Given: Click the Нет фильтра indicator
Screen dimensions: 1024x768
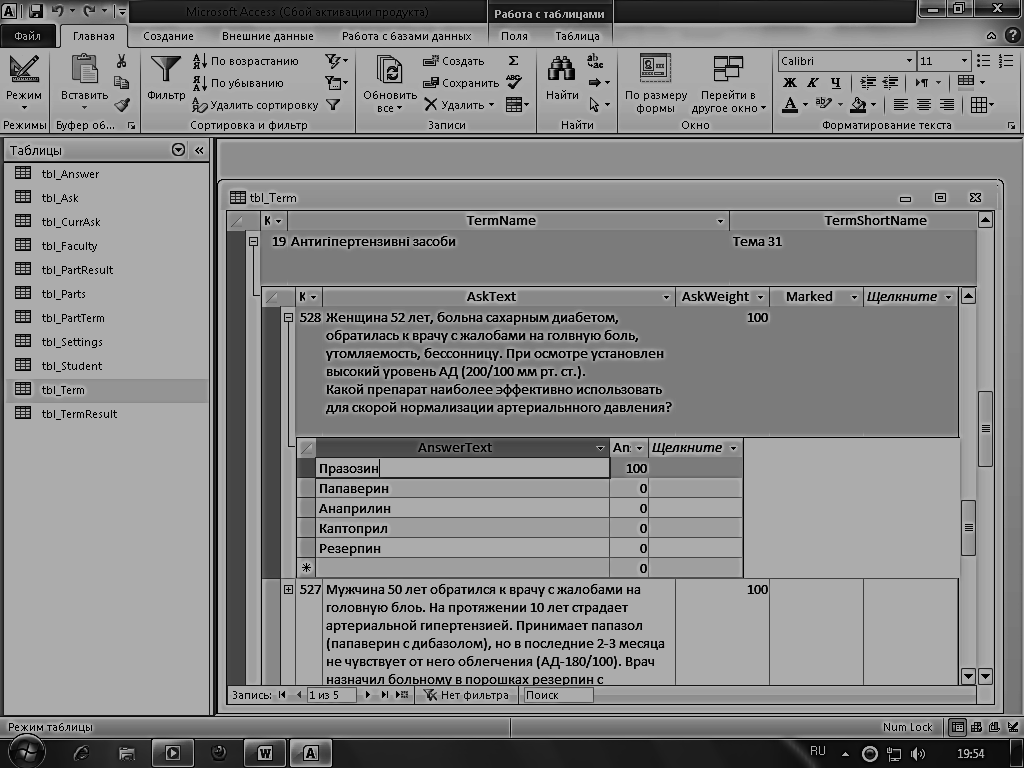Looking at the screenshot, I should pyautogui.click(x=466, y=695).
